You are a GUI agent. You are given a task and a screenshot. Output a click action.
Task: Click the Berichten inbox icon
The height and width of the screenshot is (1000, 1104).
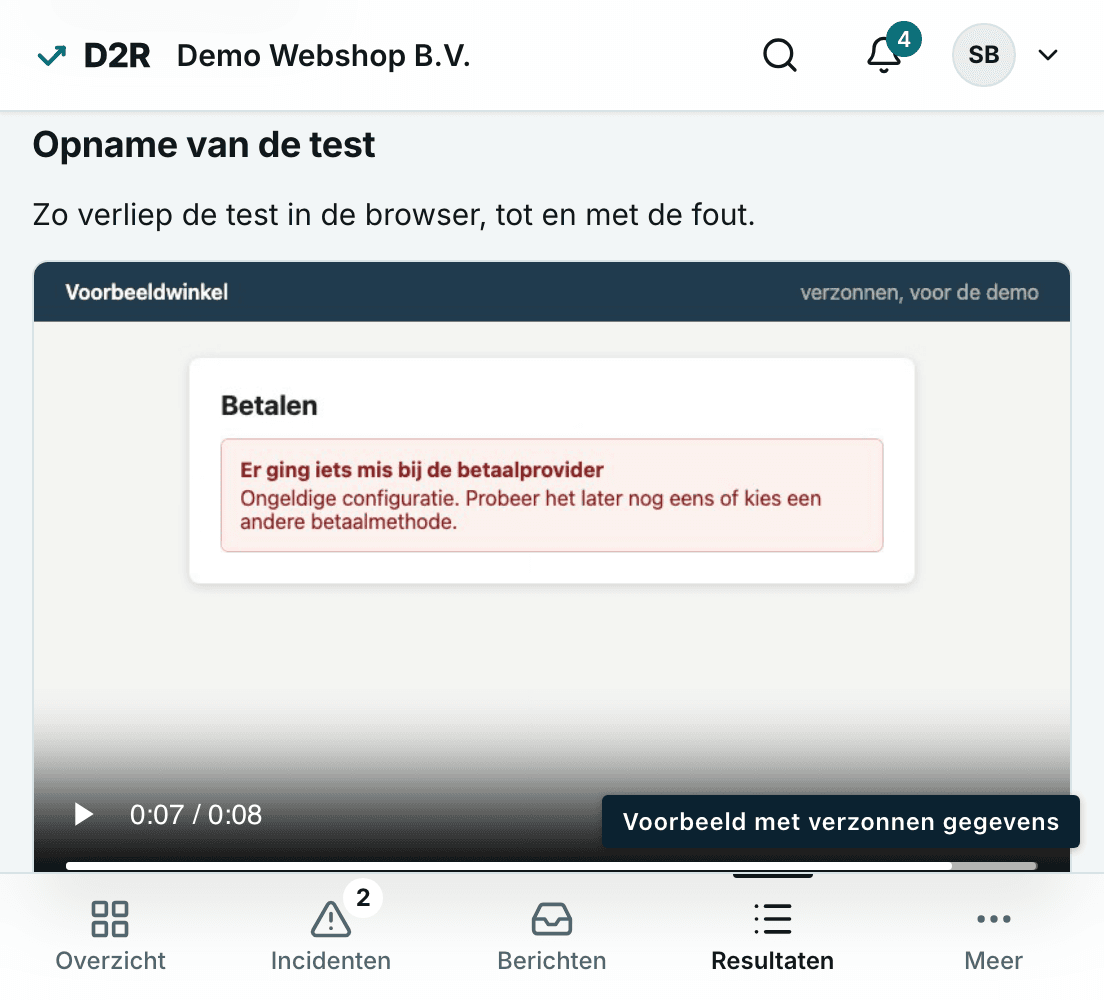click(x=551, y=918)
